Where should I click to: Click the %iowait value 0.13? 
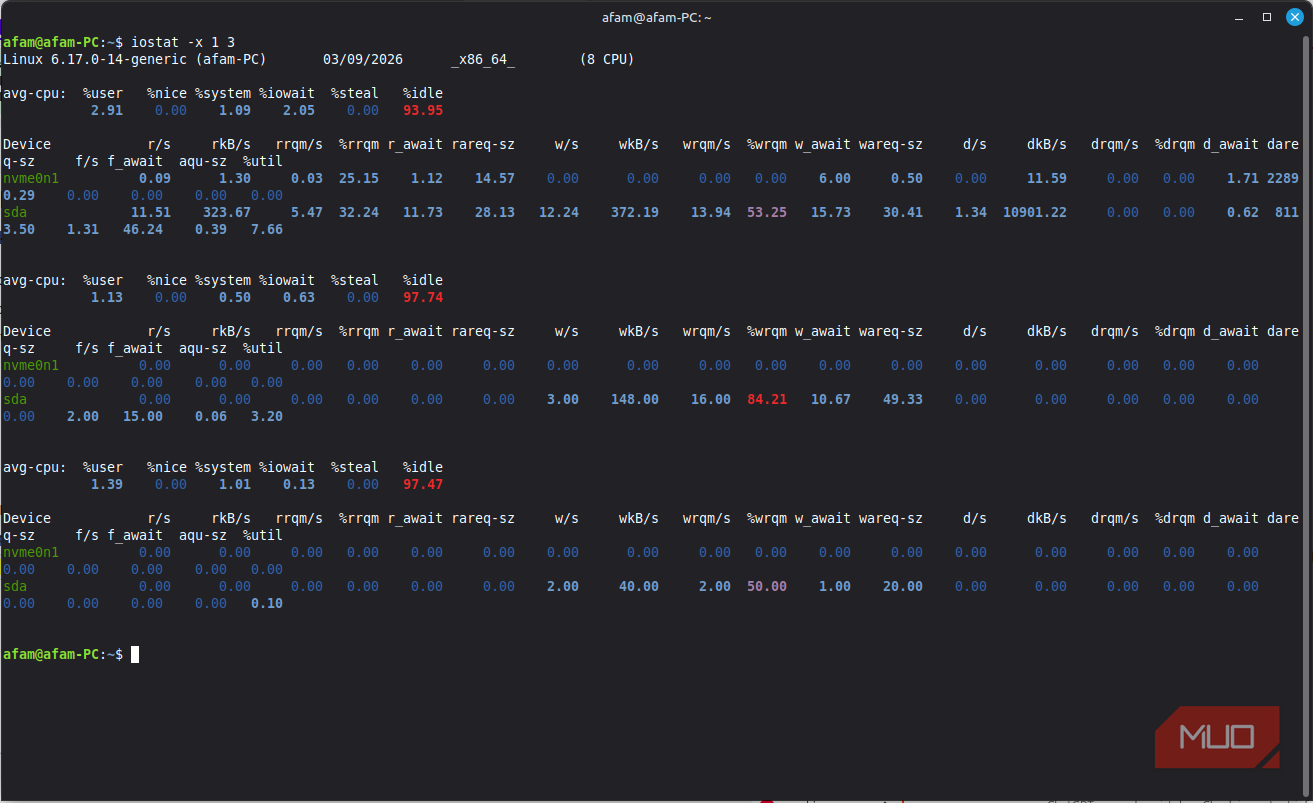(x=299, y=484)
